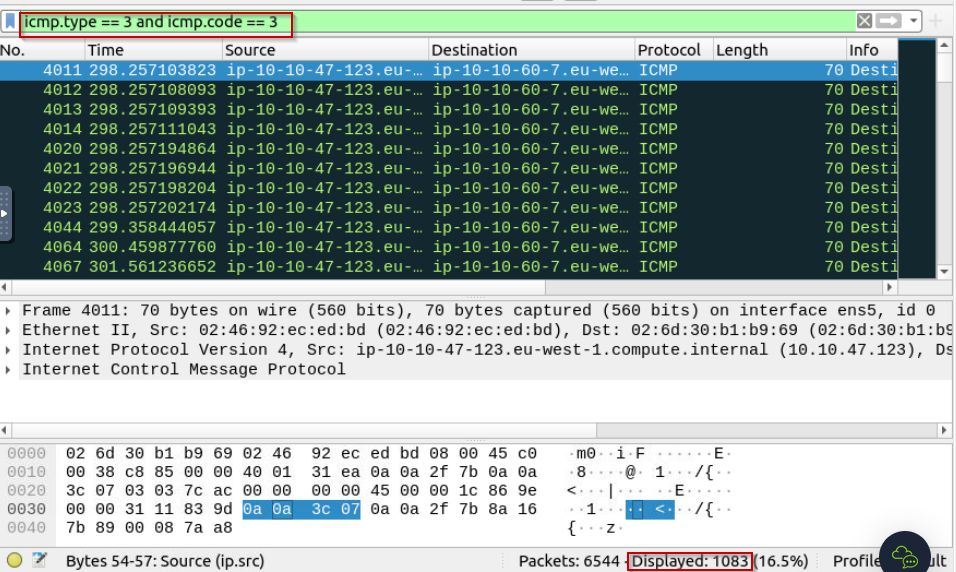Viewport: 956px width, 572px height.
Task: Expand the collapsed side panel handle
Action: tap(5, 213)
